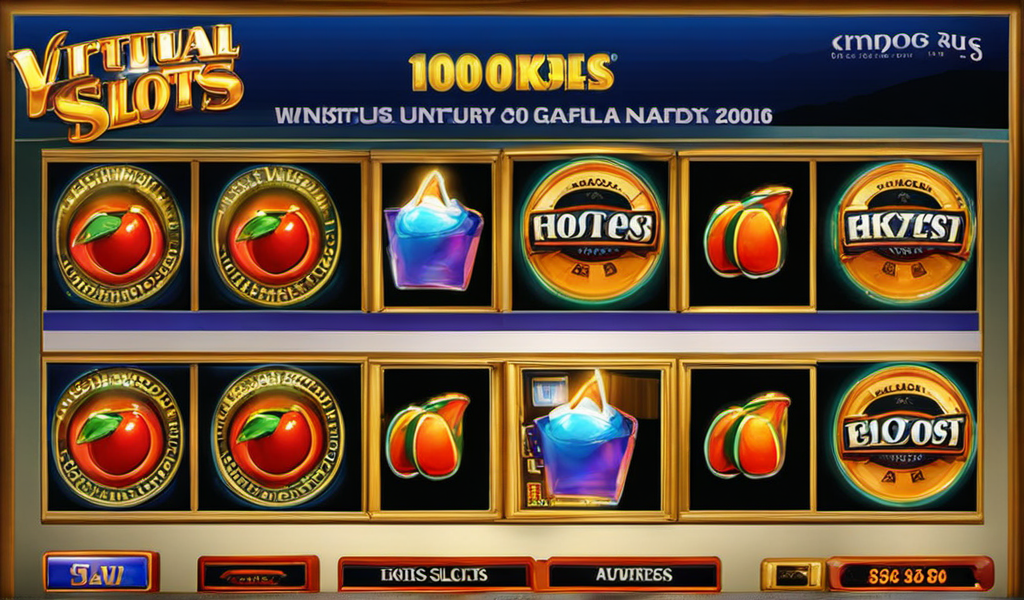
Task: Tap the first apple coin in bottom row
Action: click(x=118, y=437)
